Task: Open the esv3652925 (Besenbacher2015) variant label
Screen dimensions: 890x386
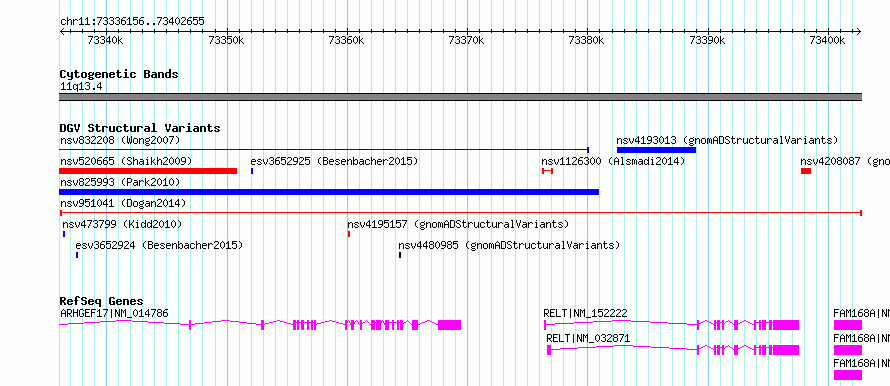Action: pyautogui.click(x=334, y=161)
